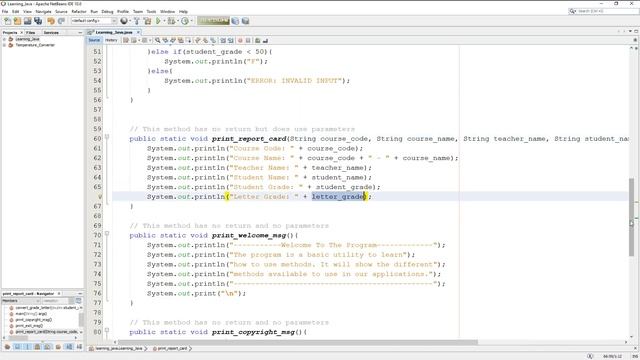Click the Previous Bookmark icon

(198, 40)
